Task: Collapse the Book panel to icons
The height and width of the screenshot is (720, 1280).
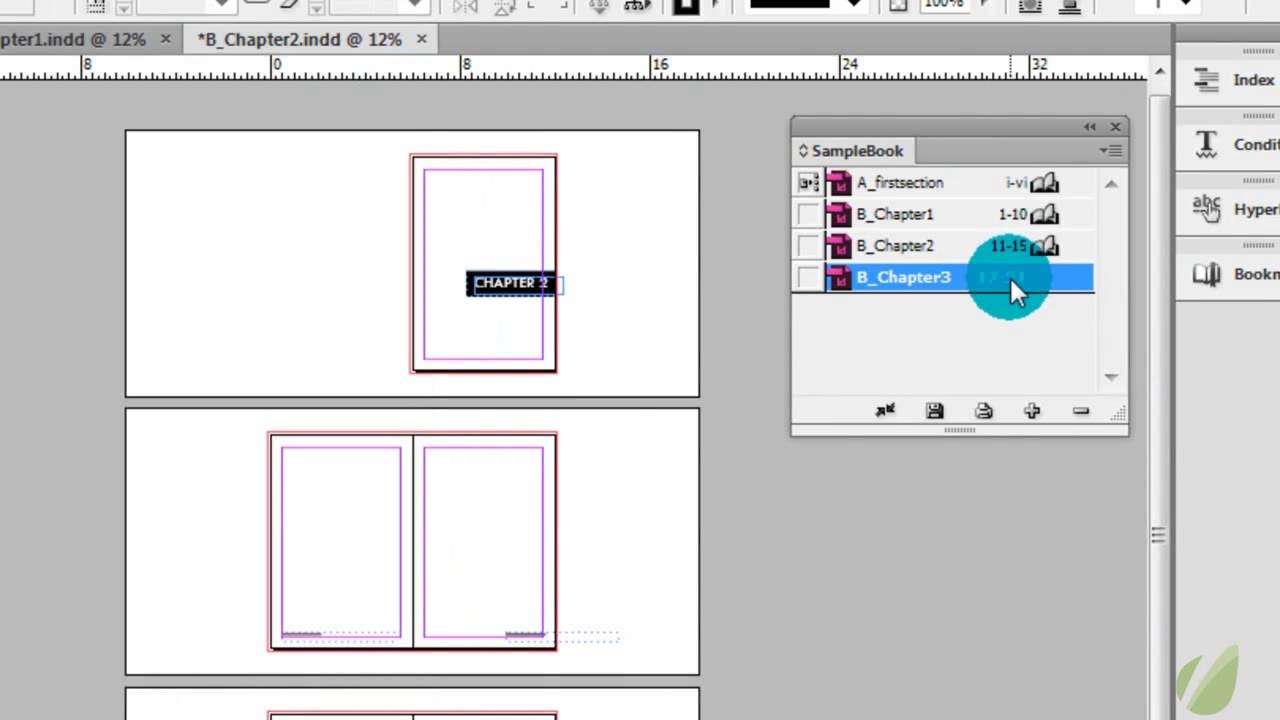Action: (1089, 127)
